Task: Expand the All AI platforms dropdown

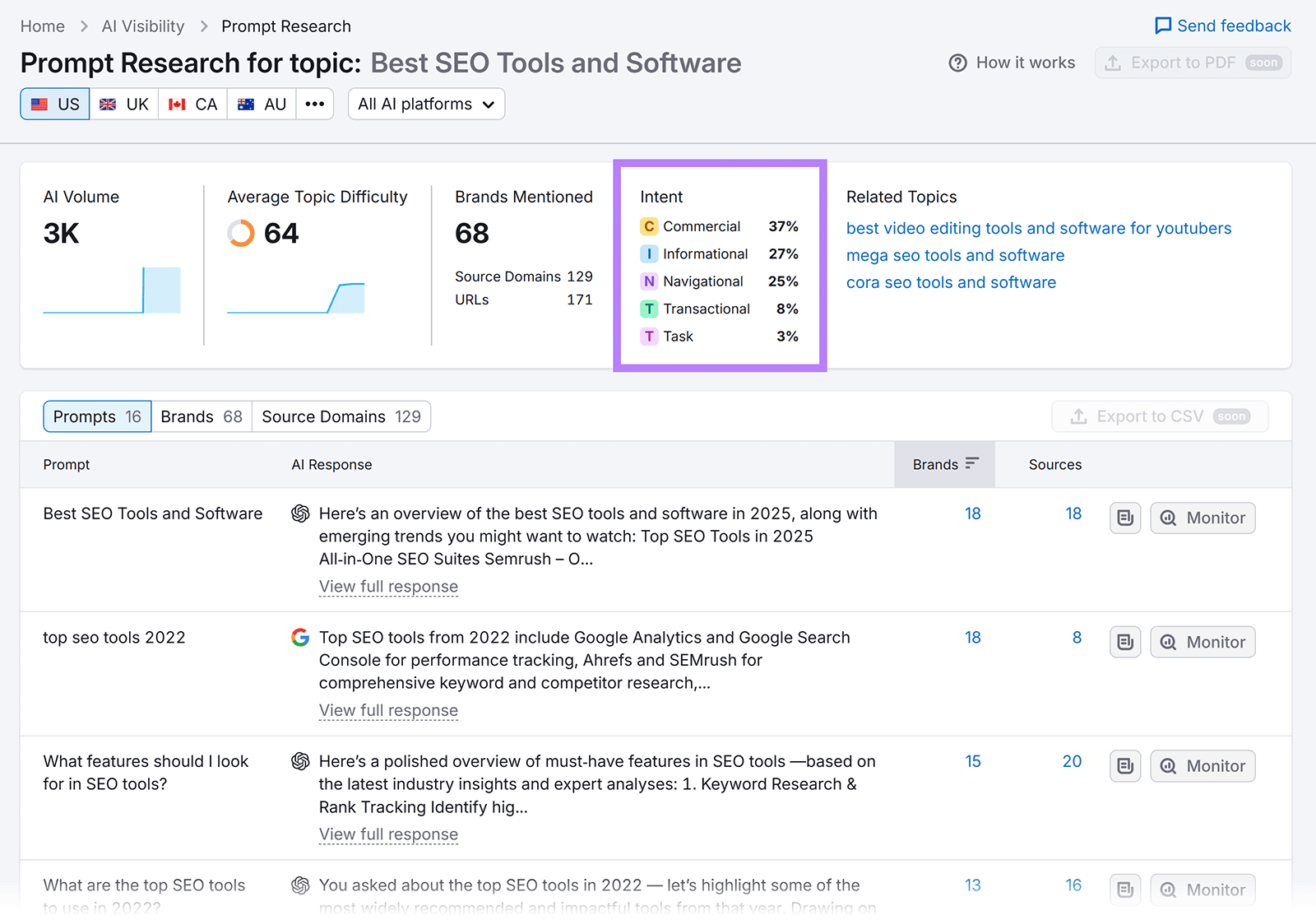Action: pyautogui.click(x=426, y=105)
